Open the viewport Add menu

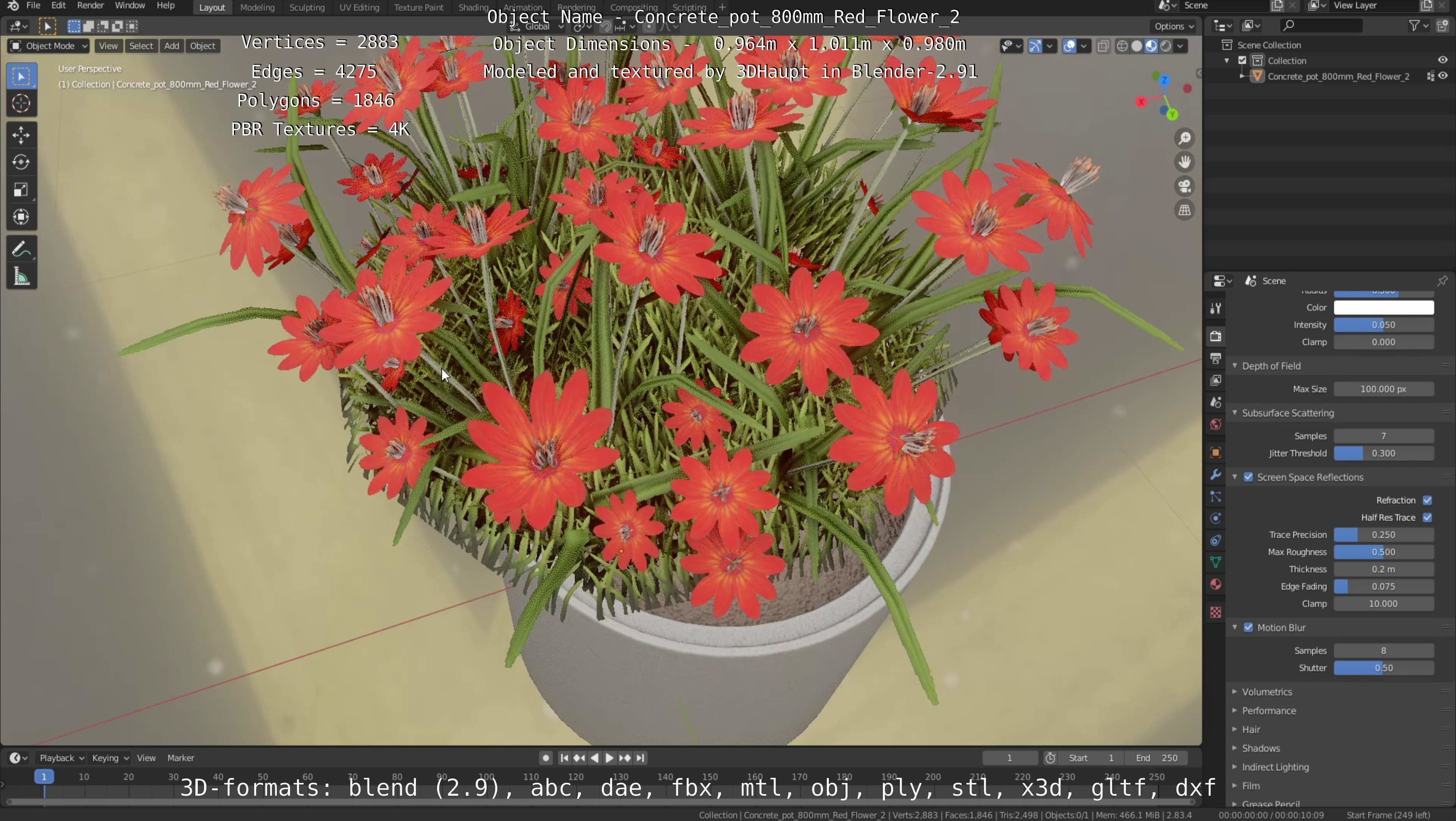coord(171,46)
